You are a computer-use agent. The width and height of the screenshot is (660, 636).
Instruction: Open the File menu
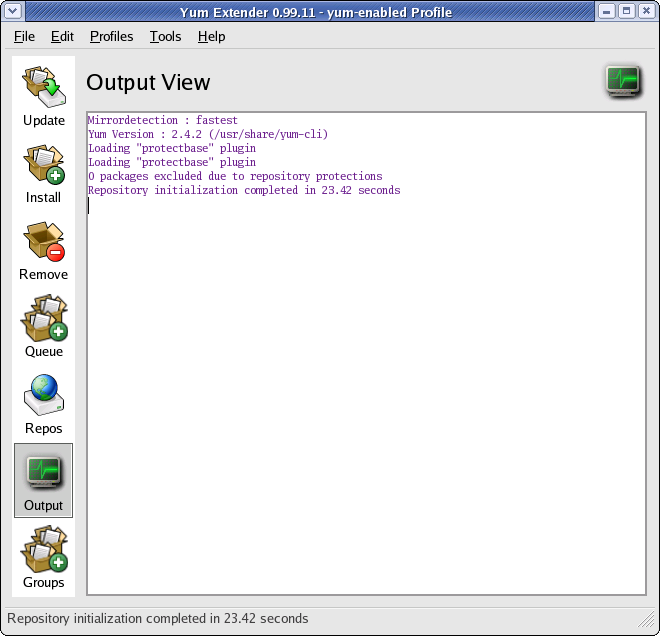[24, 36]
